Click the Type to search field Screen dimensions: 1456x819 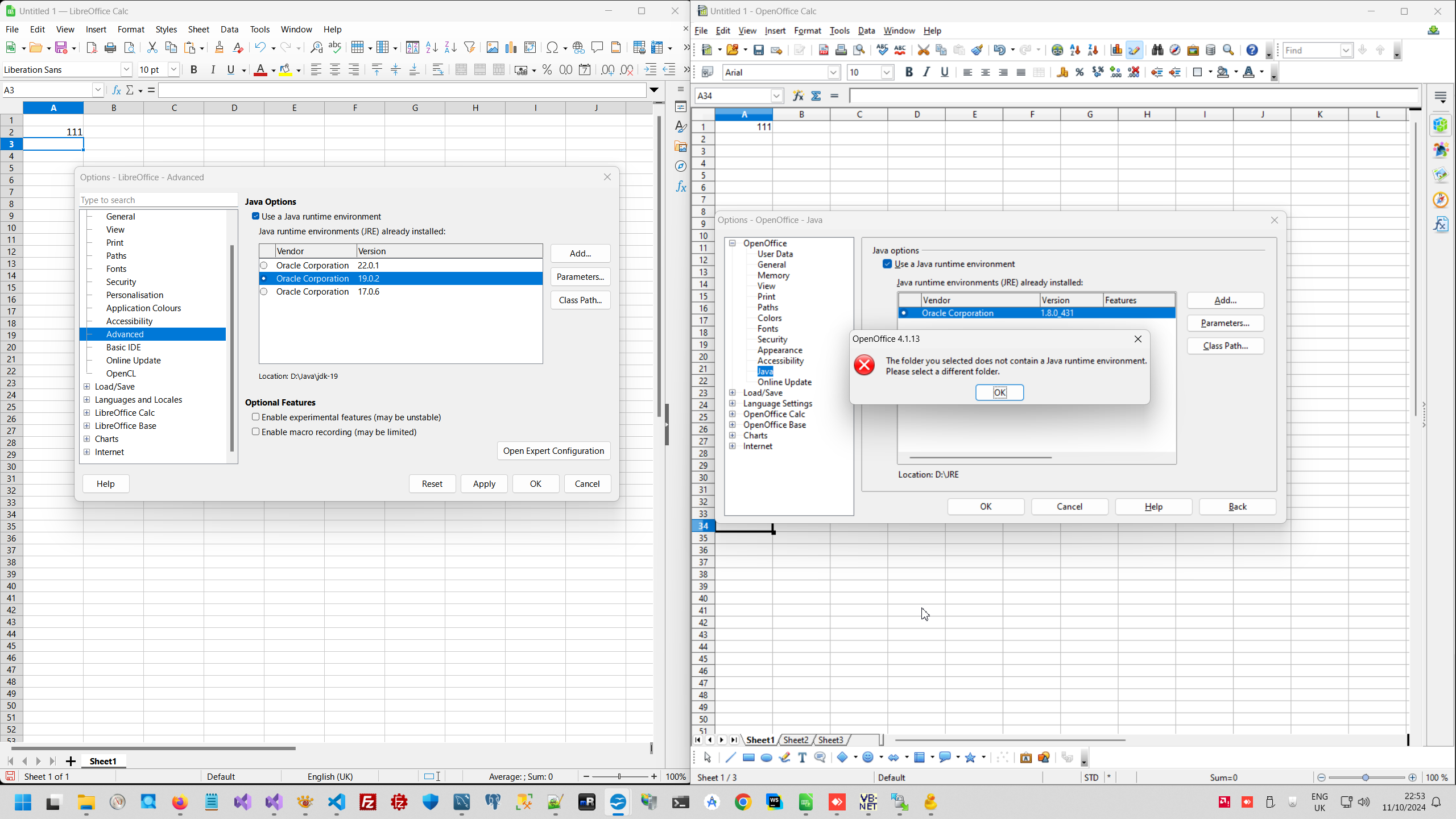[158, 200]
